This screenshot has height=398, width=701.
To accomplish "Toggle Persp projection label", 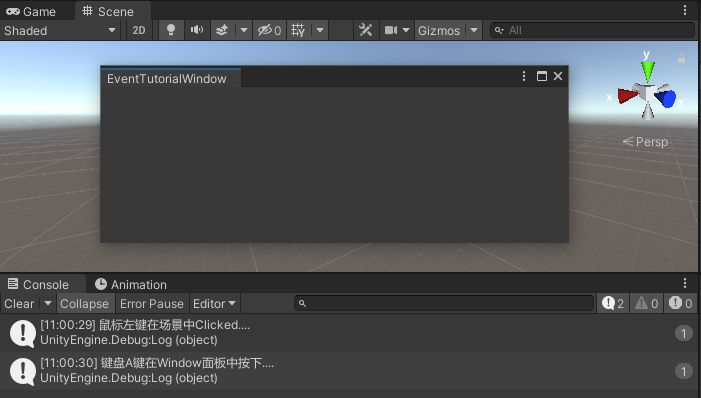I will (646, 142).
